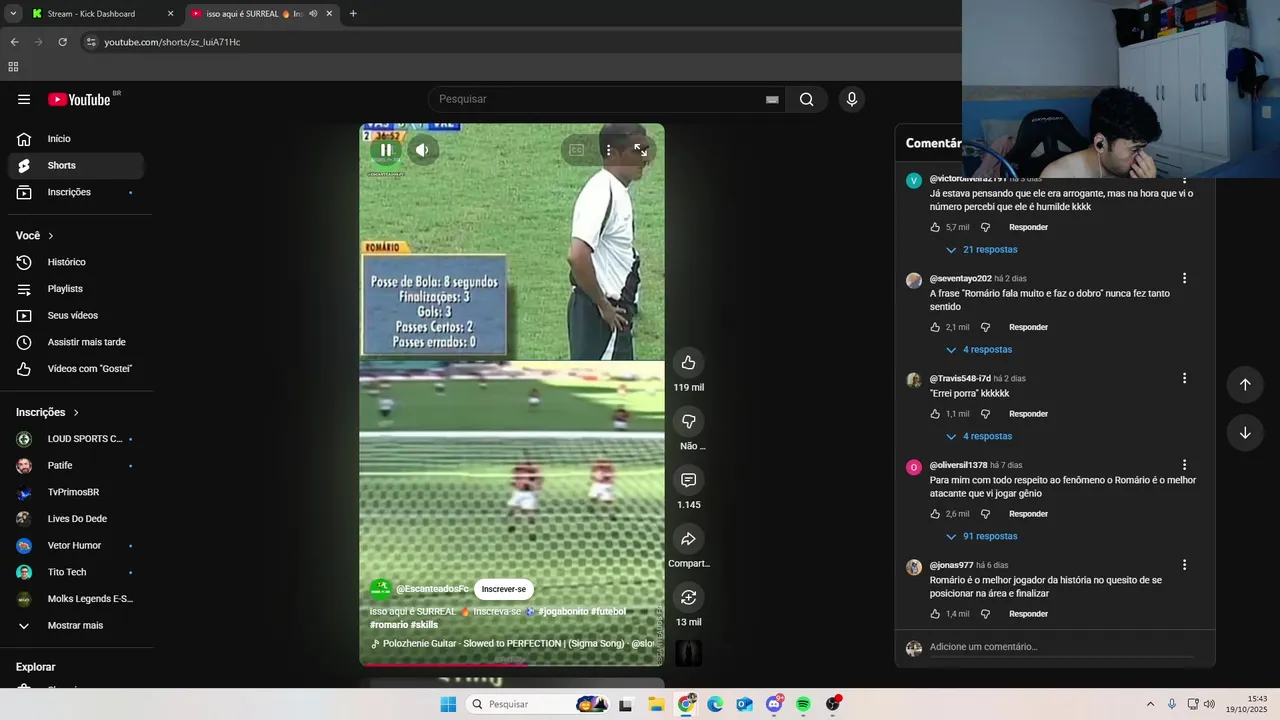Open Histórico in the sidebar
The image size is (1280, 720).
click(76, 262)
